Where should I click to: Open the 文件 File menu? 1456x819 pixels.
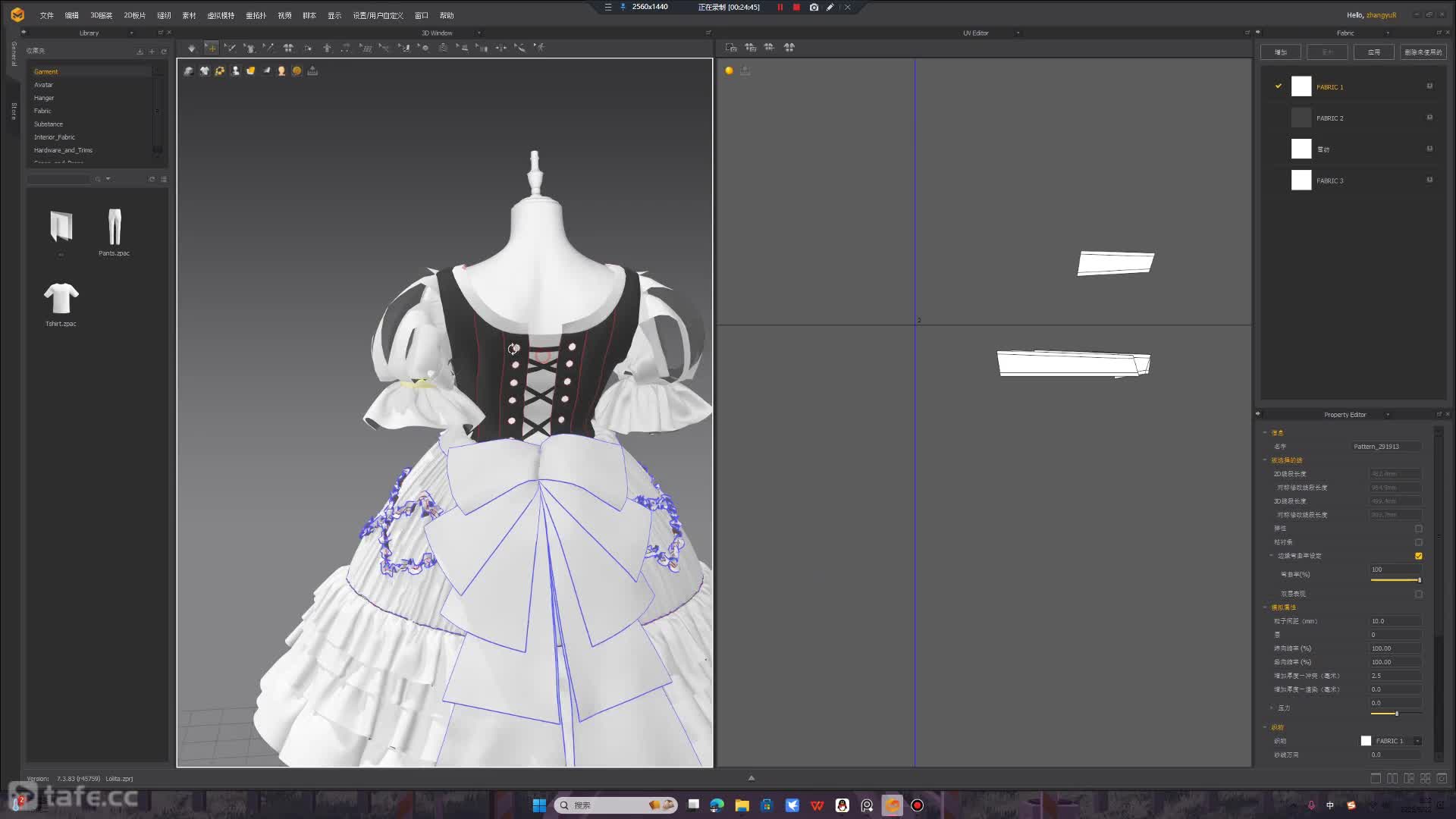click(46, 15)
